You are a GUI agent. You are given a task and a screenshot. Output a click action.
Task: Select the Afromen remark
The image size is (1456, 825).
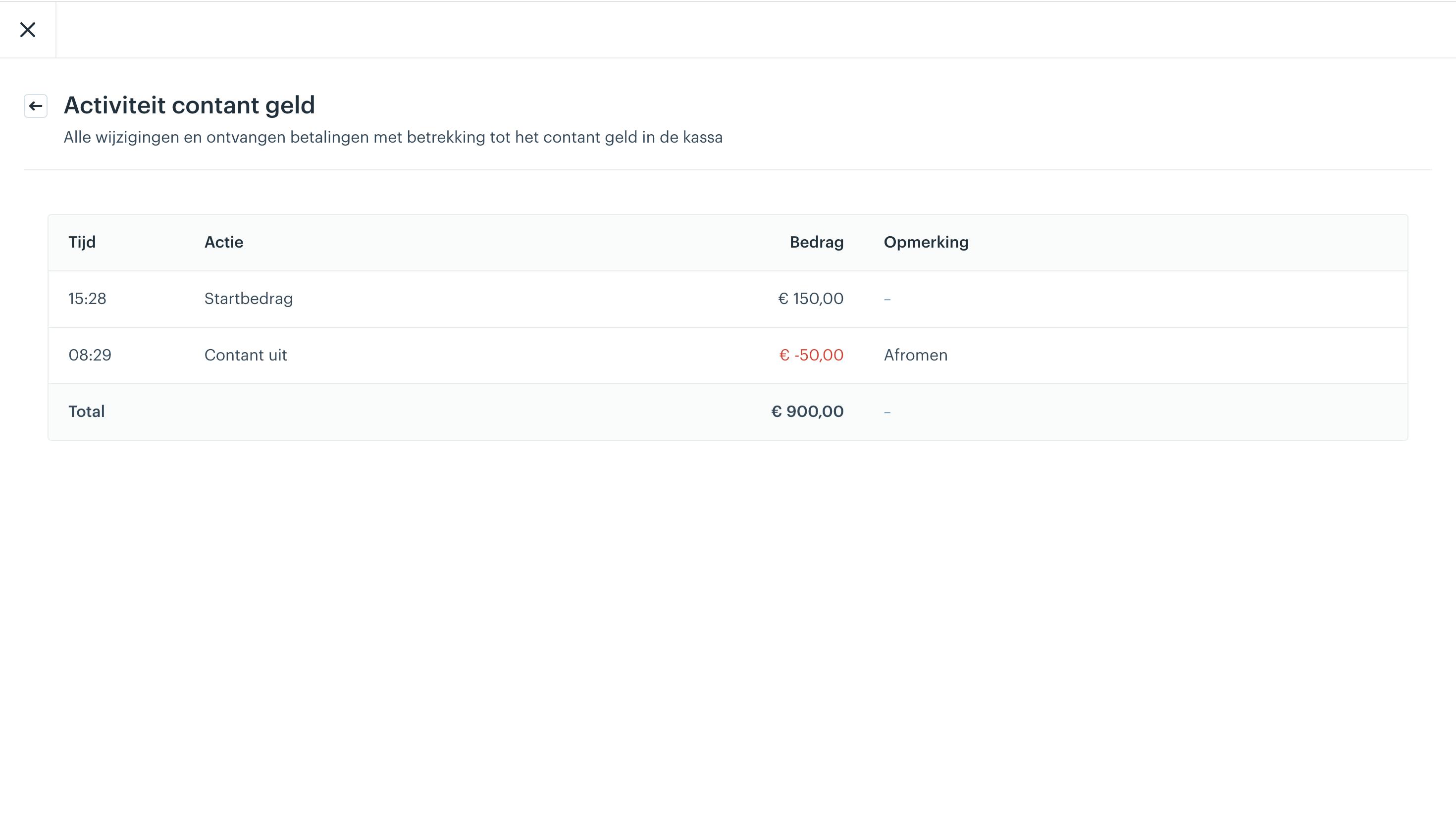pos(916,355)
